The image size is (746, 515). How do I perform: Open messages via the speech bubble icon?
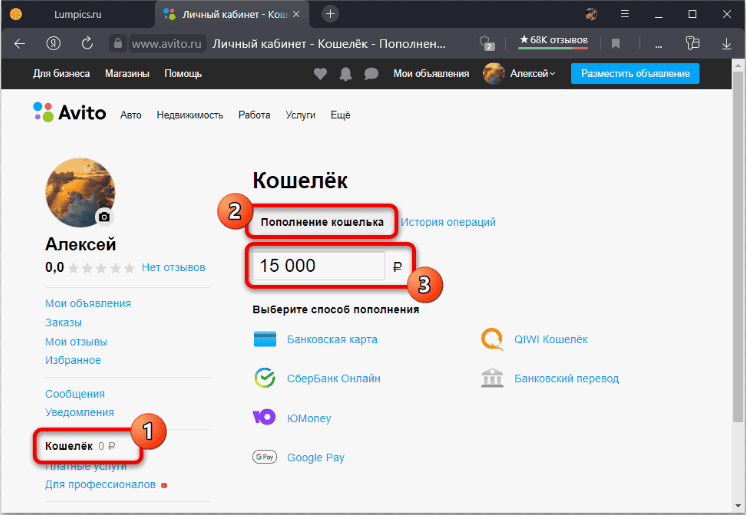pos(371,74)
